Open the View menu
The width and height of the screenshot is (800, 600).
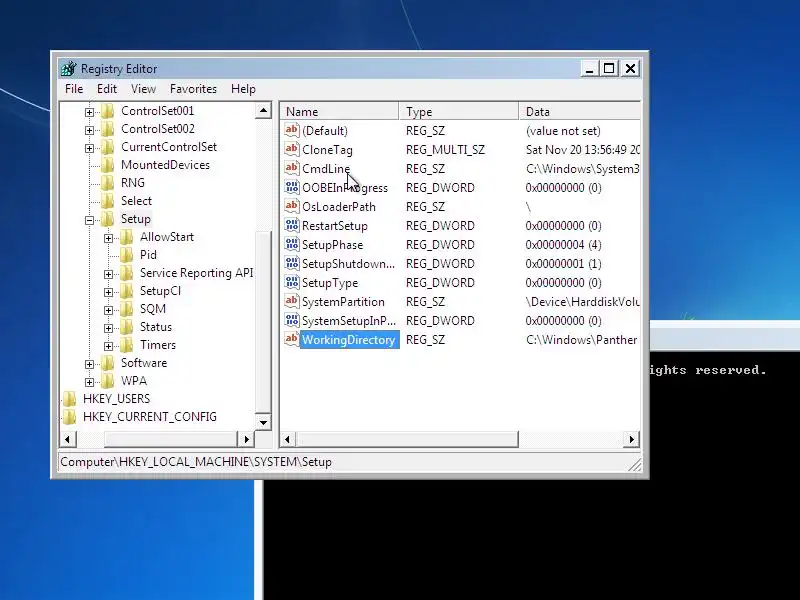click(x=143, y=89)
